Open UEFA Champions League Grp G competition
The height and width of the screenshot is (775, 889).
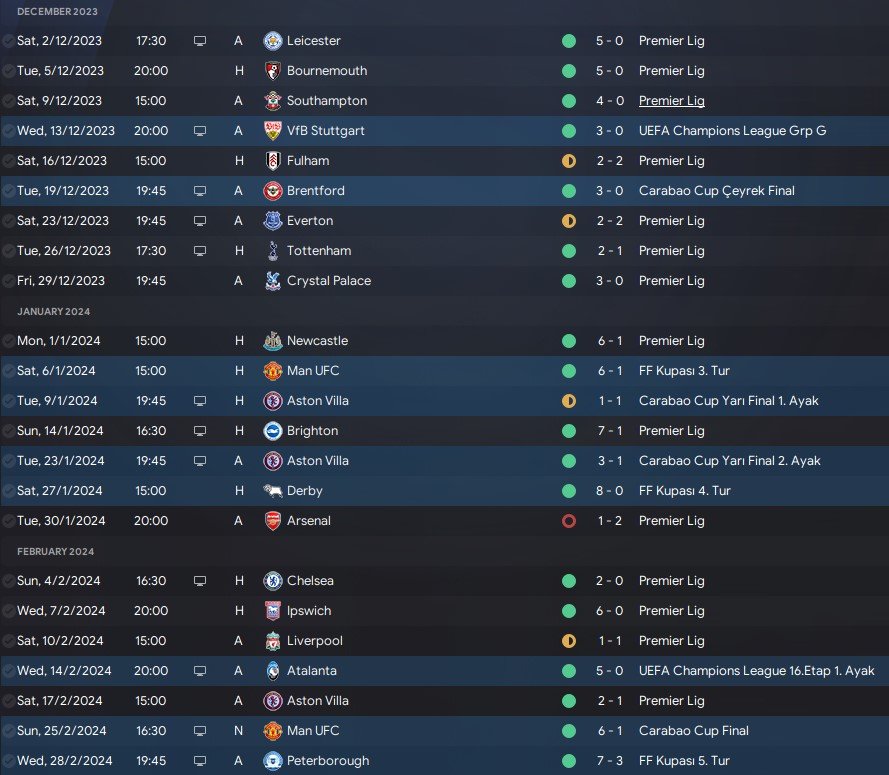[732, 131]
